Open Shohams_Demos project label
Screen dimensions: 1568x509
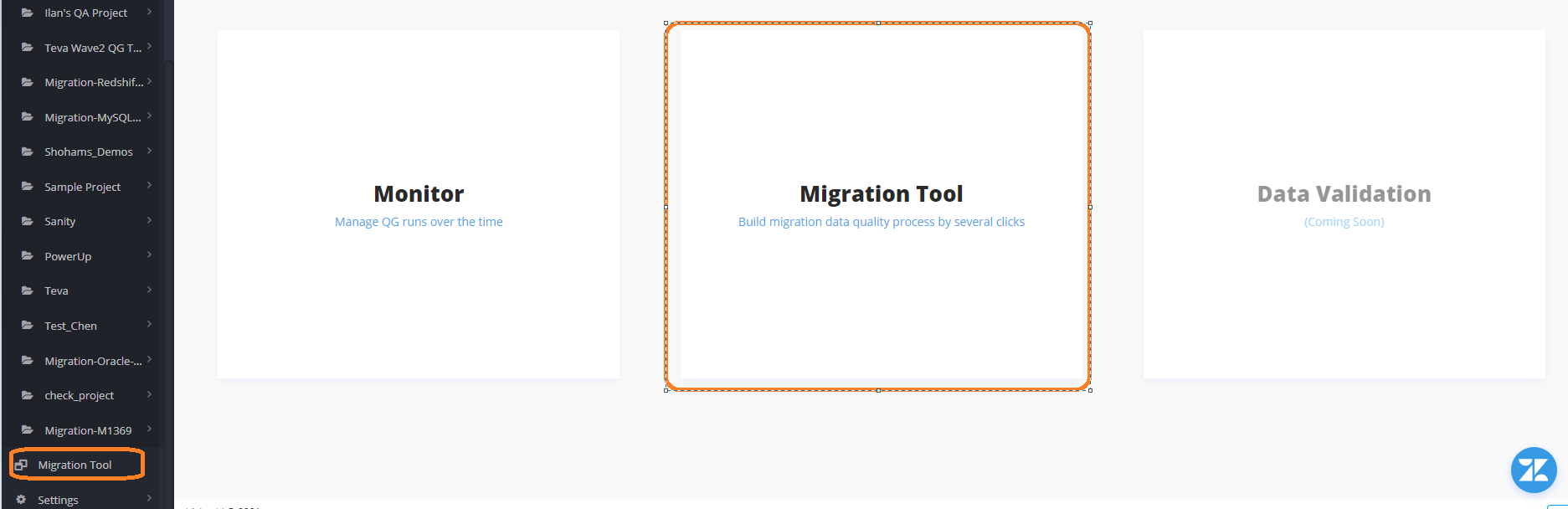tap(88, 152)
